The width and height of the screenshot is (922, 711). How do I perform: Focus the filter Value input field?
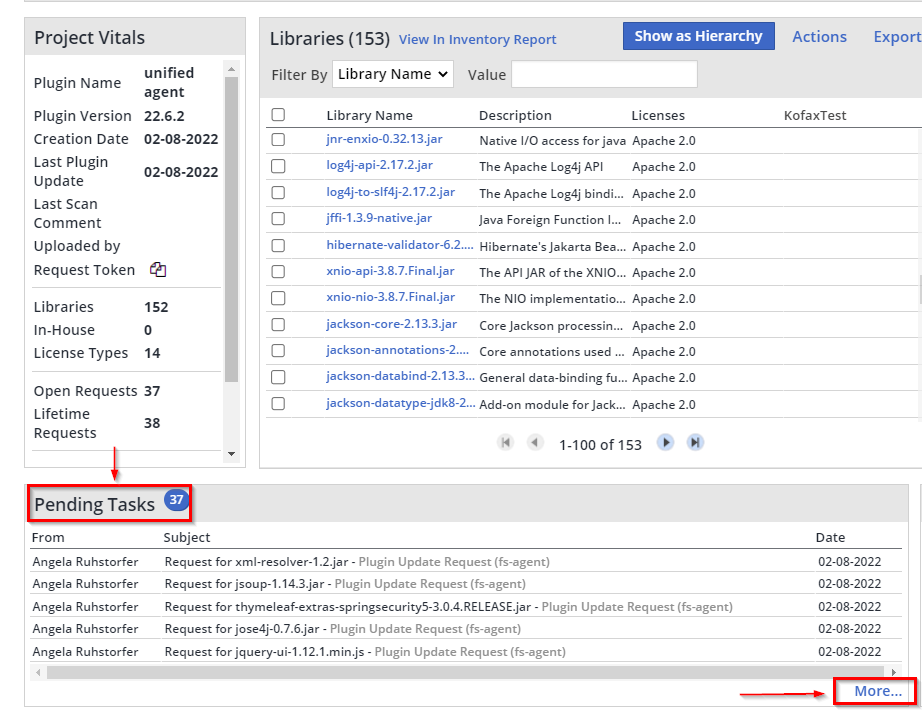tap(604, 75)
